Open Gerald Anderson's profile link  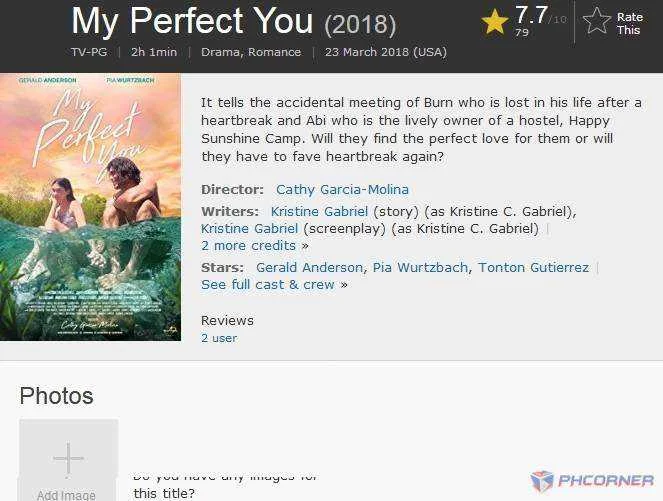point(309,267)
